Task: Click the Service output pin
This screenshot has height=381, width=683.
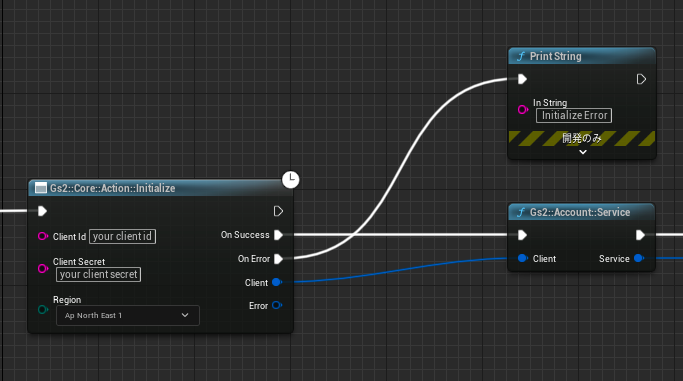Action: pos(639,258)
